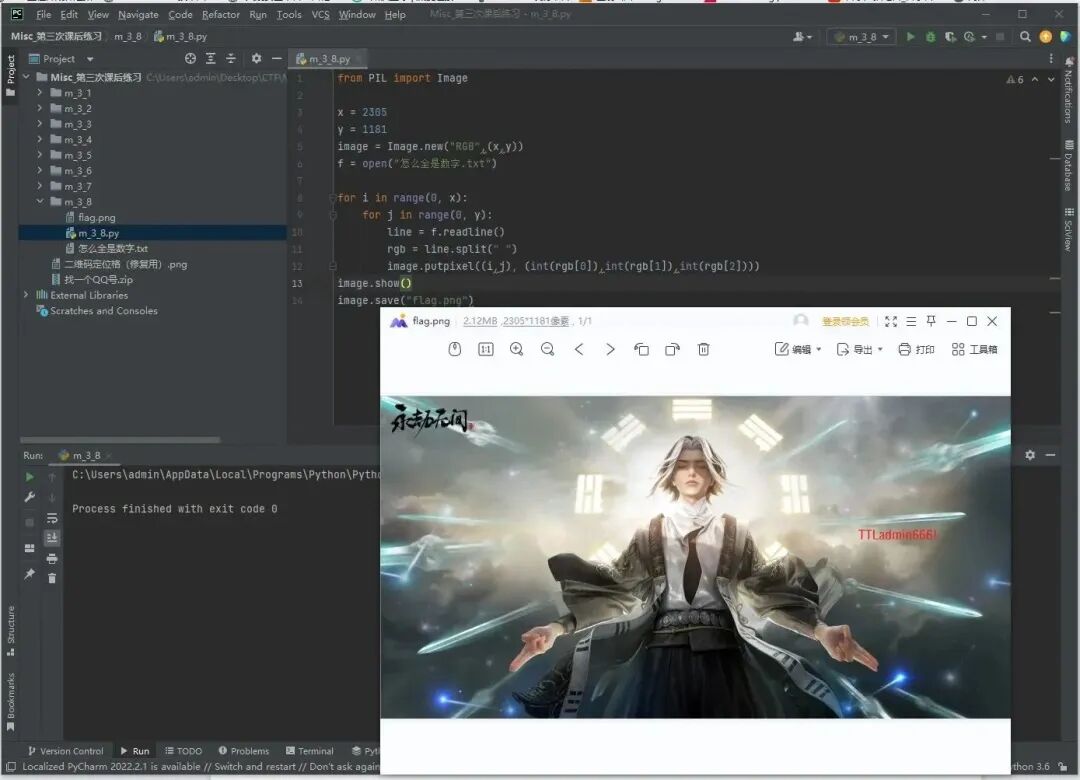Screen dimensions: 1080x780
Task: Open image viewer hamburger menu
Action: pyautogui.click(x=911, y=321)
